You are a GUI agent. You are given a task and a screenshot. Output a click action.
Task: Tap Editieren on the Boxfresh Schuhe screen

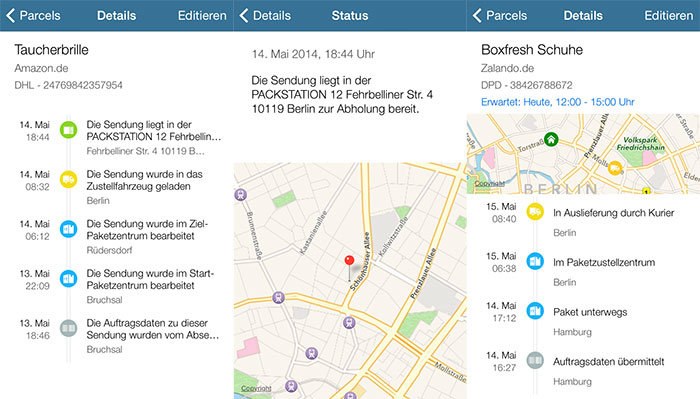(x=668, y=16)
